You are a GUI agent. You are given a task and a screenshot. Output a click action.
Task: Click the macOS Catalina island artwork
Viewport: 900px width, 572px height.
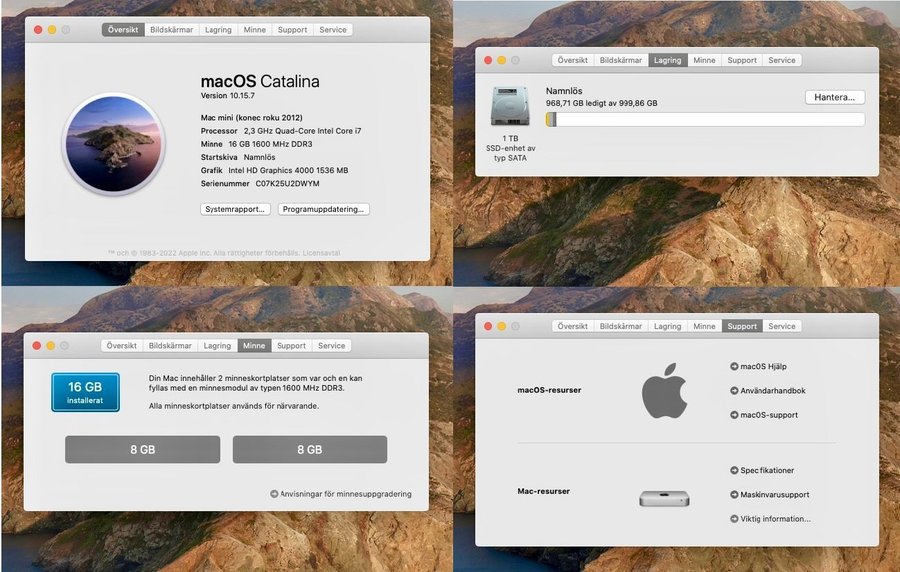[x=112, y=145]
